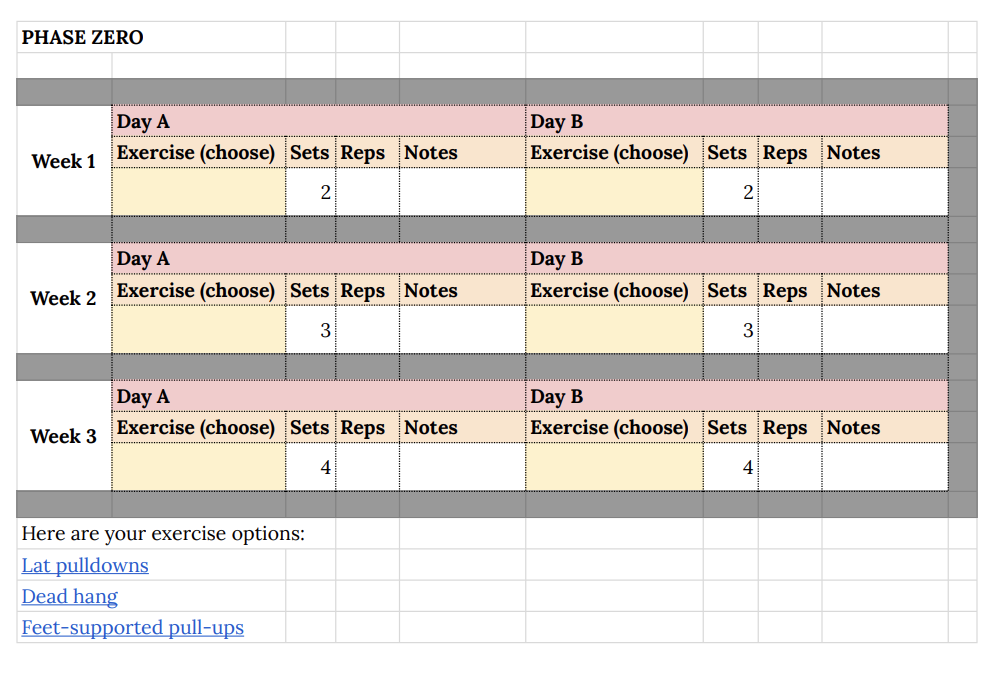The width and height of the screenshot is (1001, 673).
Task: Select the Week 2 row label
Action: (x=64, y=299)
